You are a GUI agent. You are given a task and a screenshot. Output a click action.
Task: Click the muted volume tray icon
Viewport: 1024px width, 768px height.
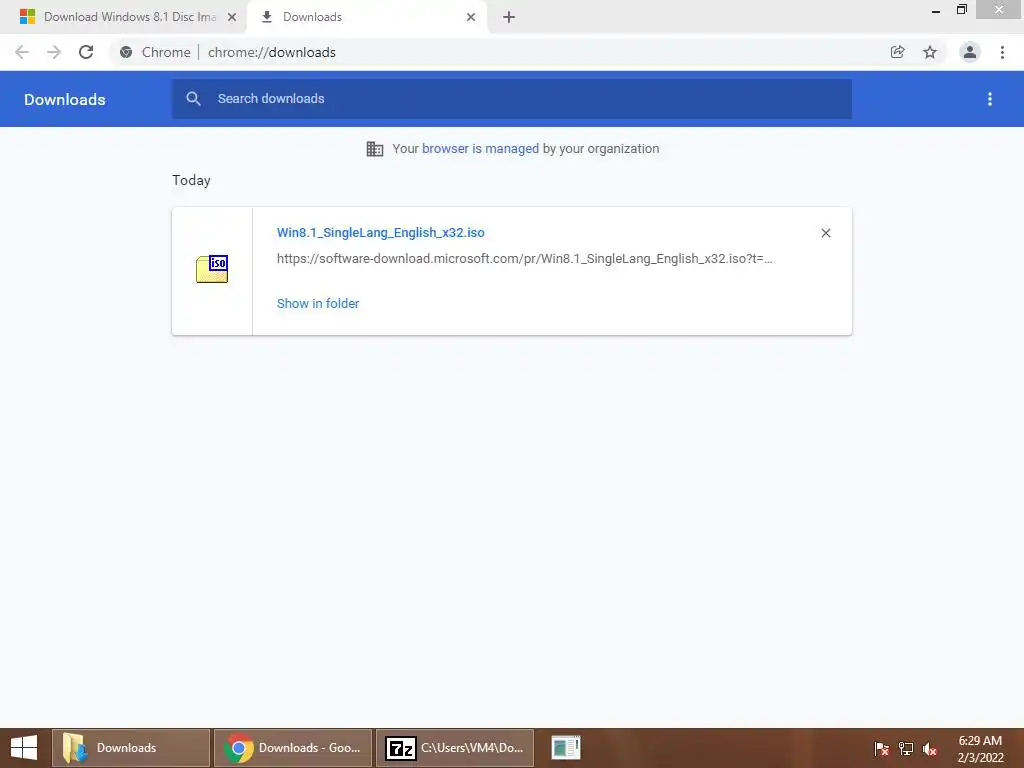tap(930, 748)
